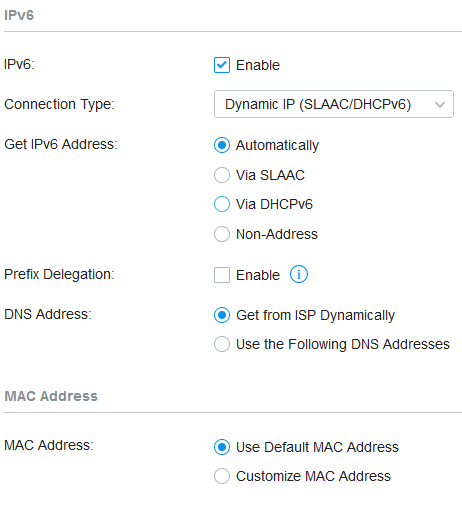Image resolution: width=462 pixels, height=516 pixels.
Task: Select Use Default MAC Address
Action: pyautogui.click(x=222, y=447)
